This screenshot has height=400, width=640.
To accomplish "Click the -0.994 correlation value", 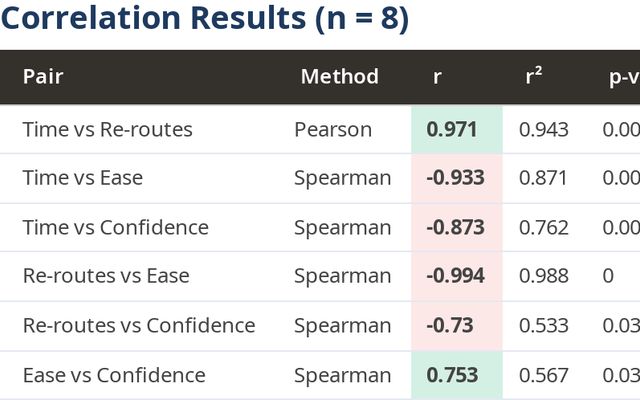I will [455, 276].
